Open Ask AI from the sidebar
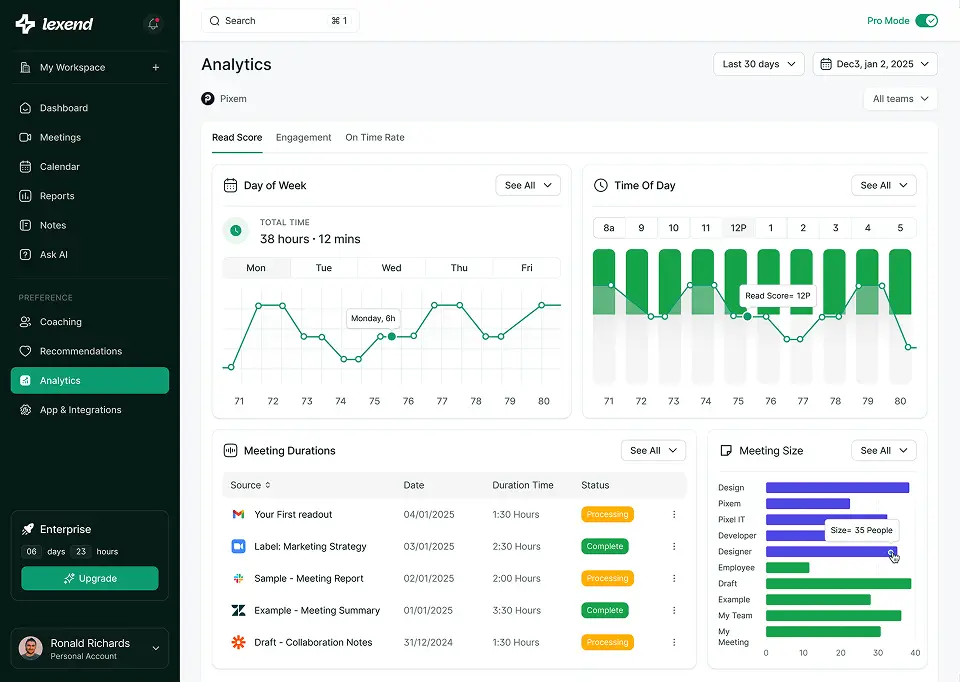Screen dimensions: 960x683 pyautogui.click(x=54, y=255)
